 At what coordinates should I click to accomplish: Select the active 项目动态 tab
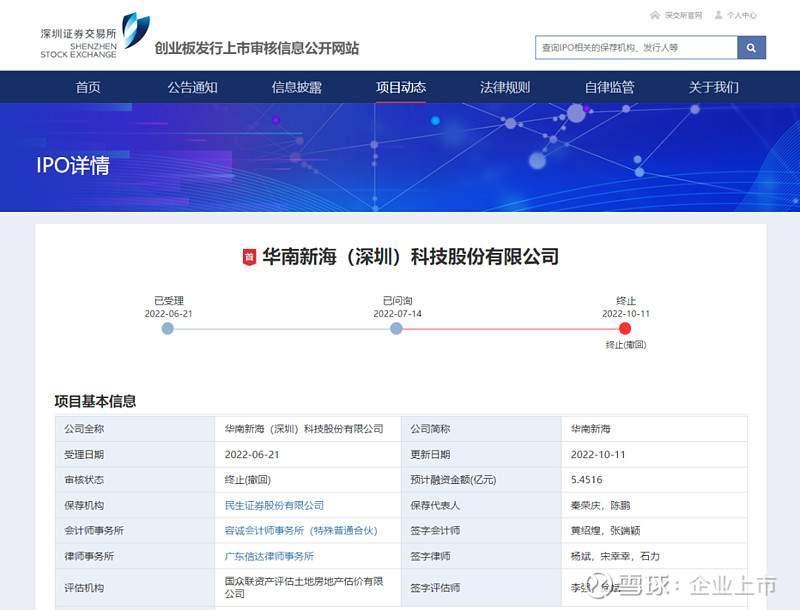pyautogui.click(x=400, y=88)
